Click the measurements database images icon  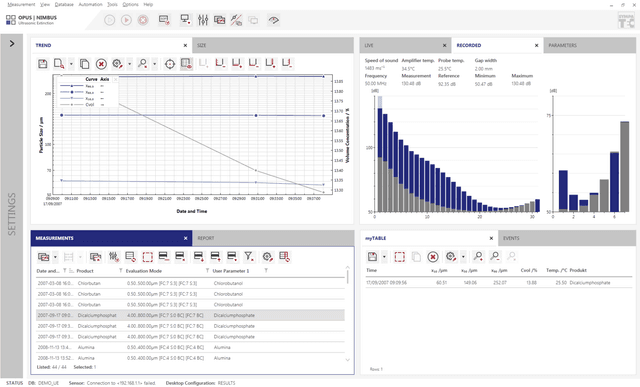click(44, 257)
